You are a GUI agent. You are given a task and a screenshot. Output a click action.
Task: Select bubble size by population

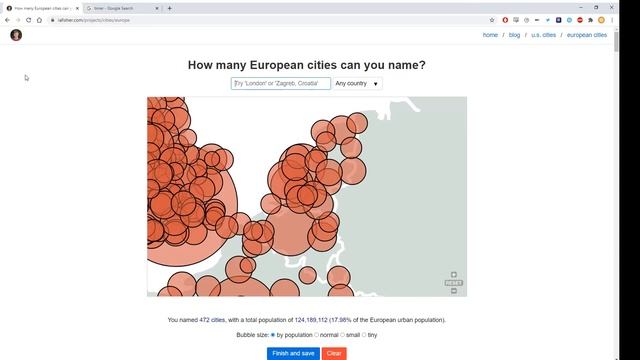(273, 335)
